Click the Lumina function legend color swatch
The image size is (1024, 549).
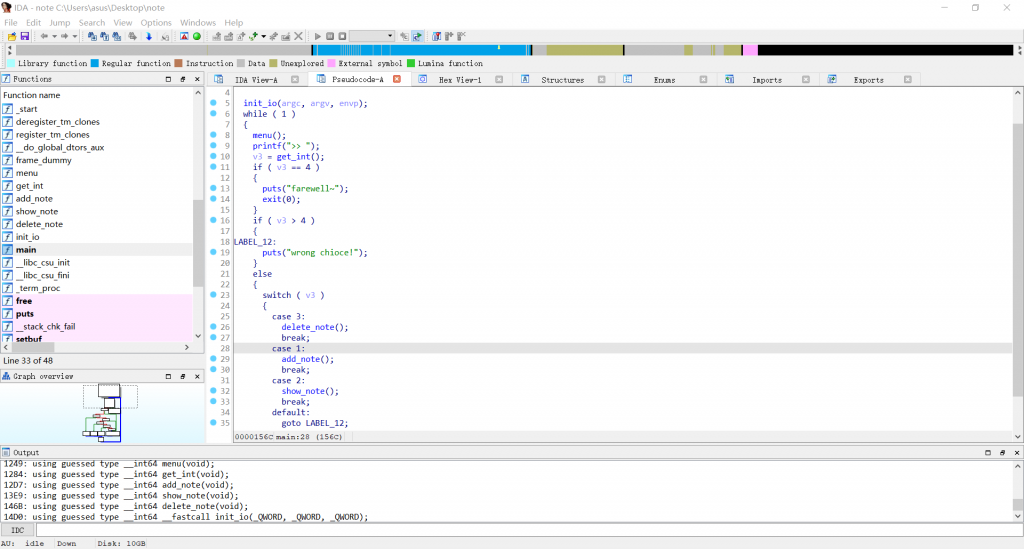(x=411, y=63)
